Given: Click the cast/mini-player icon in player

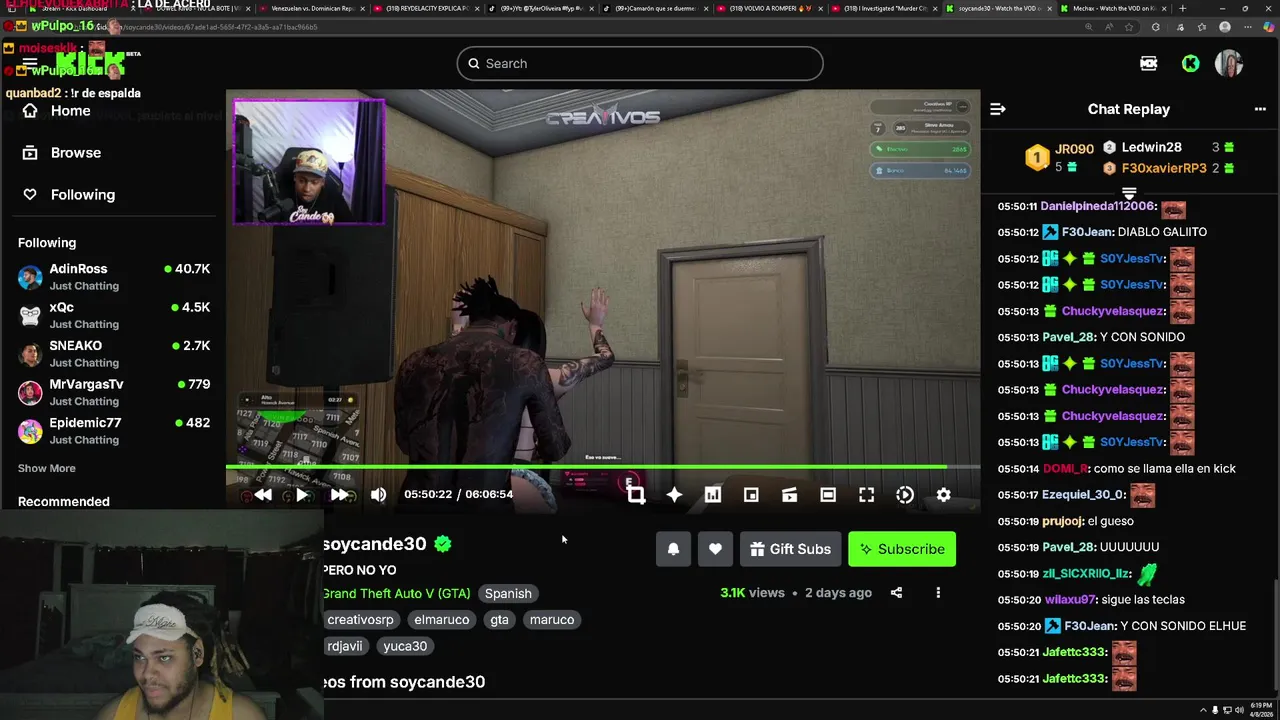Looking at the screenshot, I should pos(790,495).
